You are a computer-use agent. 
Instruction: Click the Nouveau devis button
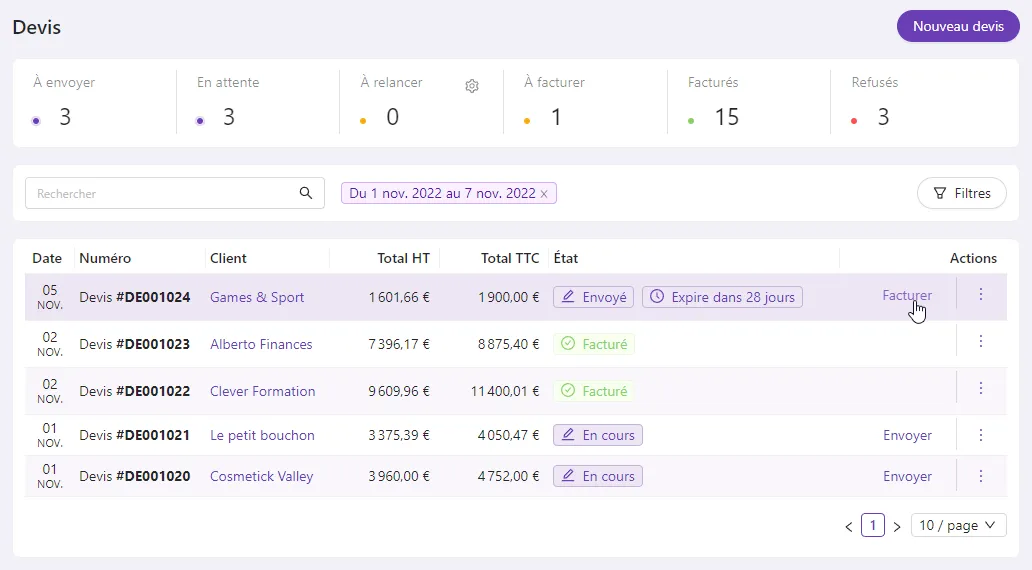click(958, 26)
